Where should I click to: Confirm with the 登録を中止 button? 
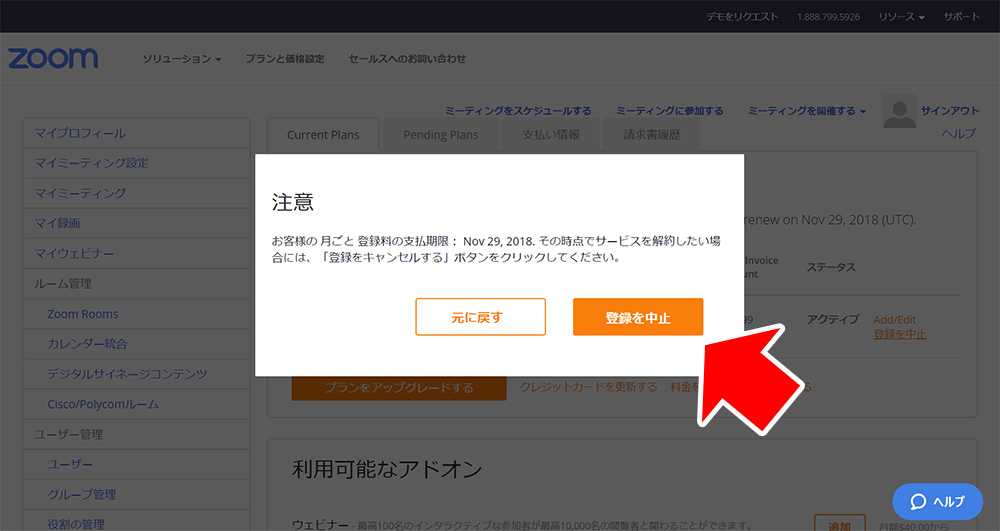(638, 317)
